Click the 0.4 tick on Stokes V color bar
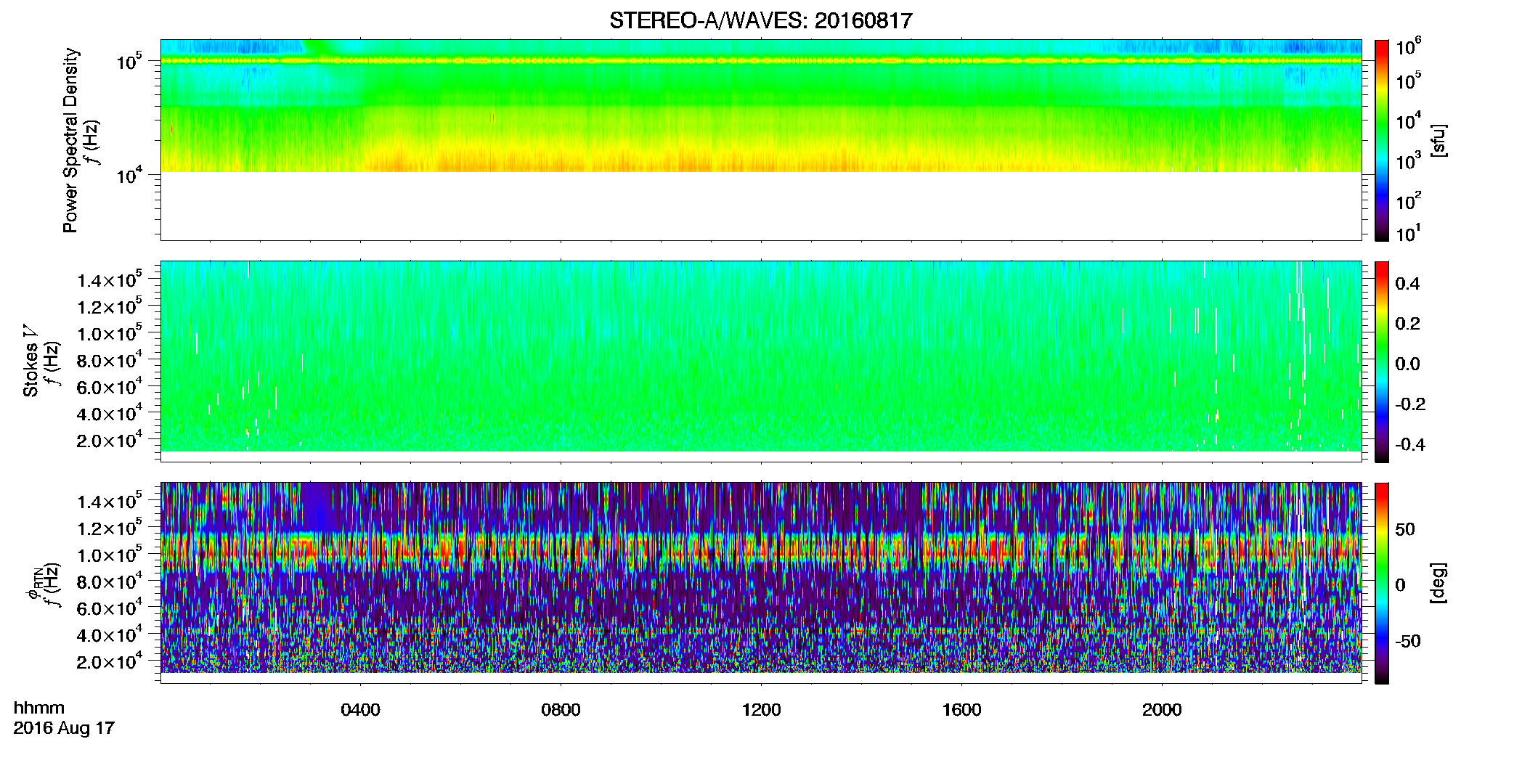This screenshot has width=1522, height=784. tap(1407, 284)
